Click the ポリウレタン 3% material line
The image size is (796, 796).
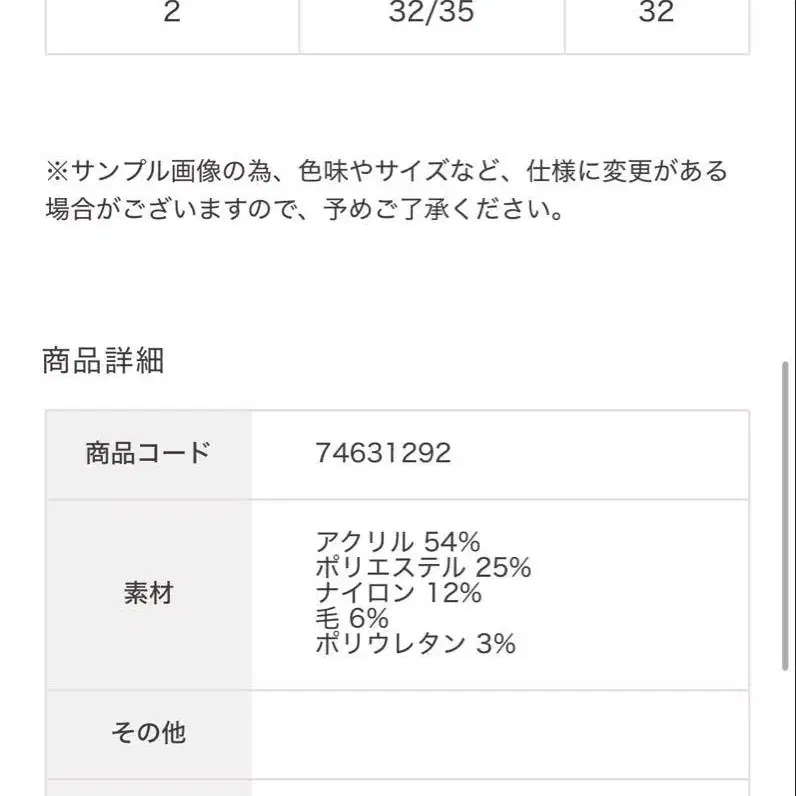click(x=415, y=644)
